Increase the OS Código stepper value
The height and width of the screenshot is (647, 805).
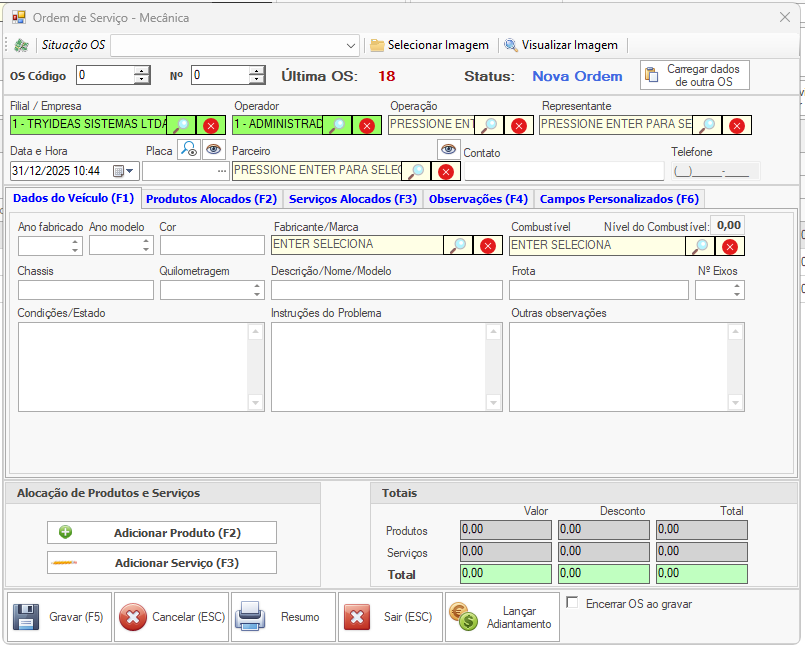point(142,70)
